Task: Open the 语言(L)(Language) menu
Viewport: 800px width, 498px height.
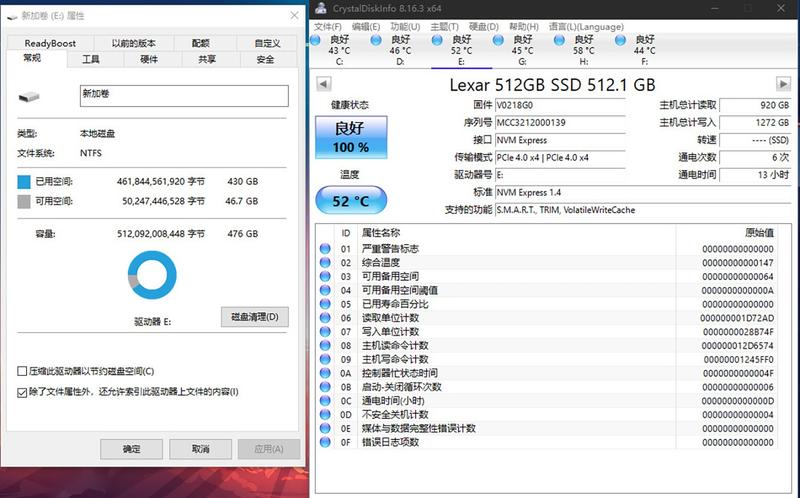Action: click(x=586, y=27)
